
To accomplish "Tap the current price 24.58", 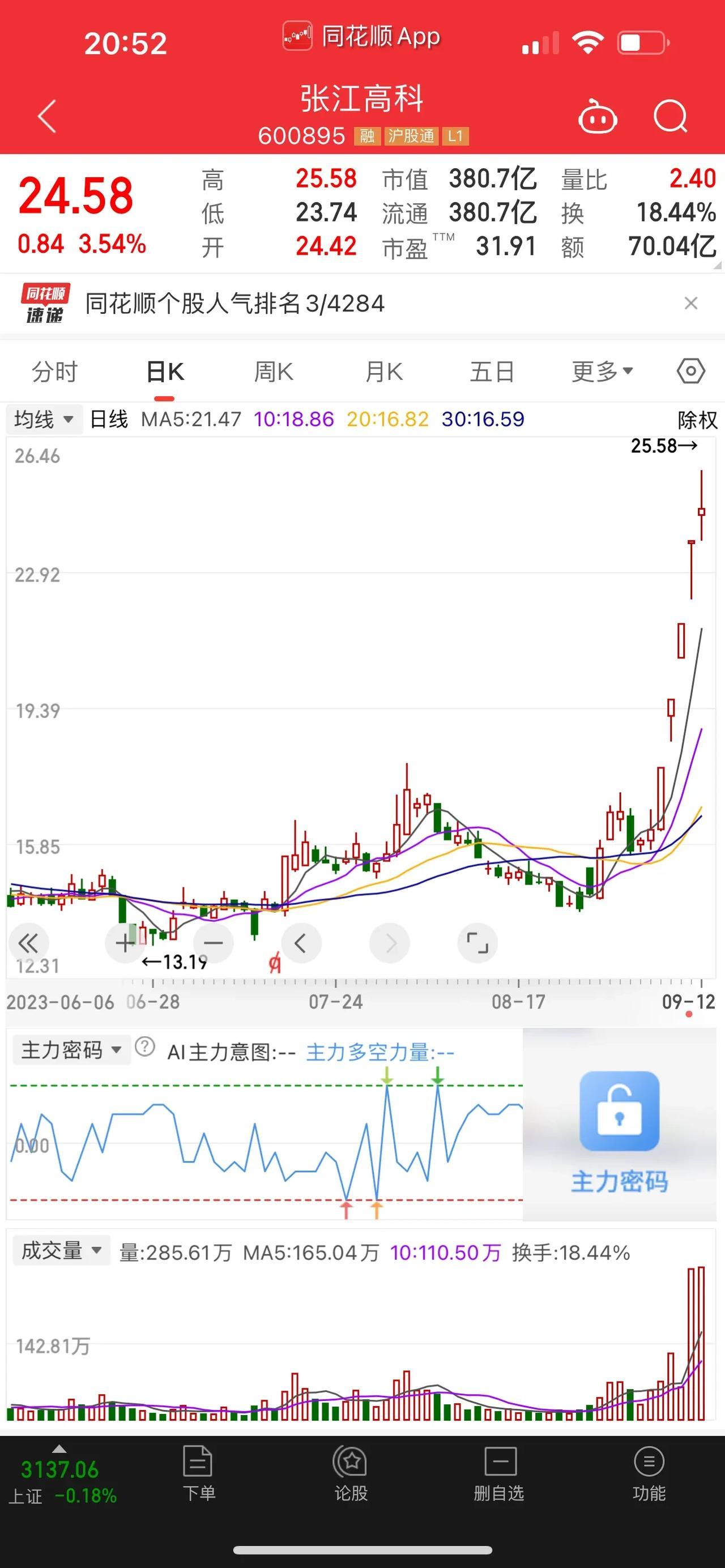I will pyautogui.click(x=76, y=196).
